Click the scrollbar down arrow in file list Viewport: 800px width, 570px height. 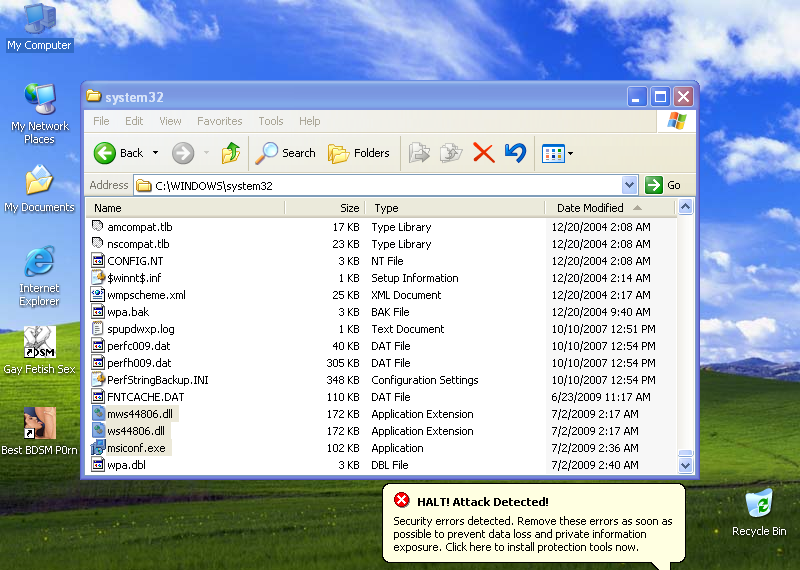click(685, 465)
